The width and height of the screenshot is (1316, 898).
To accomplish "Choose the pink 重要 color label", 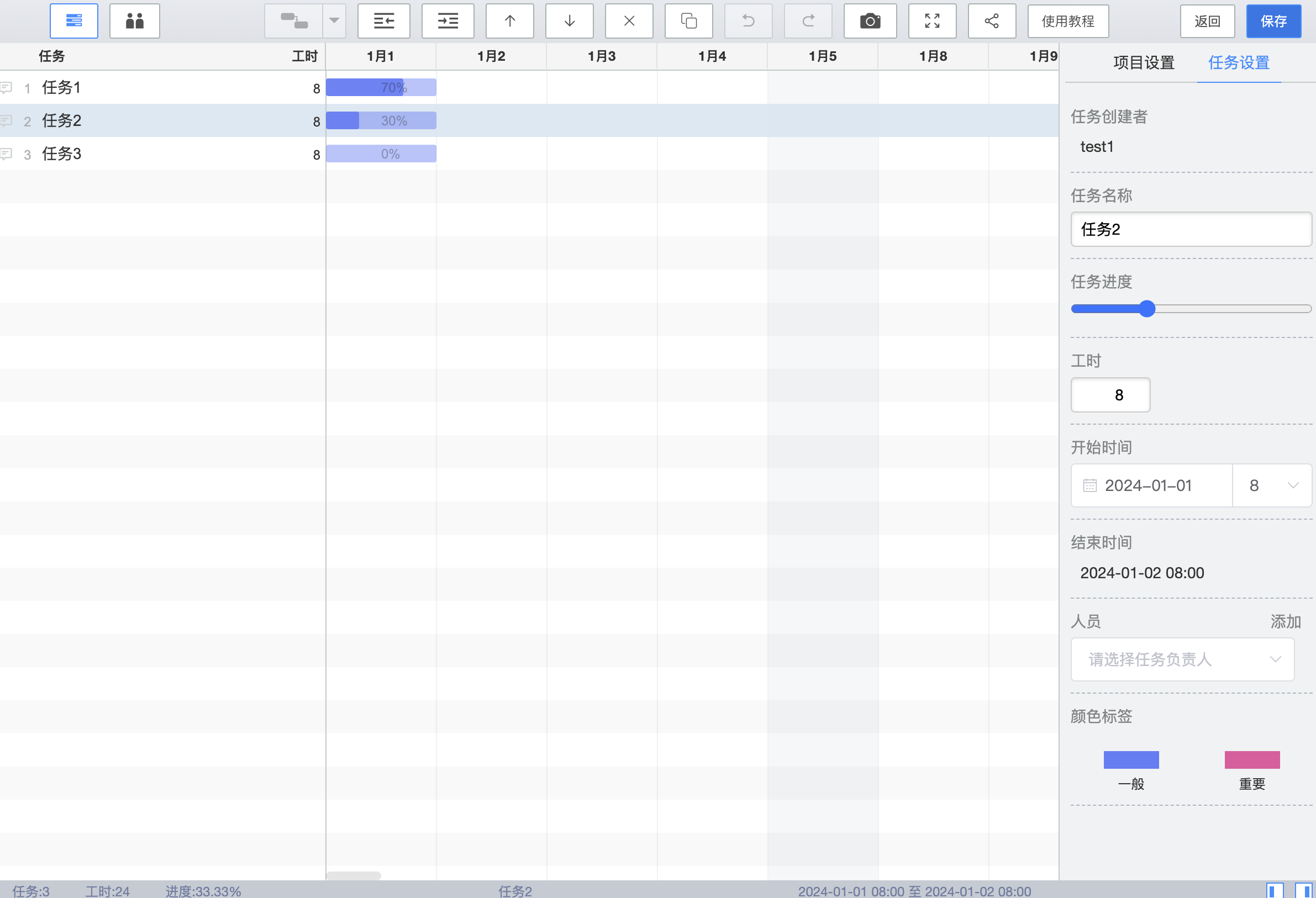I will point(1252,760).
